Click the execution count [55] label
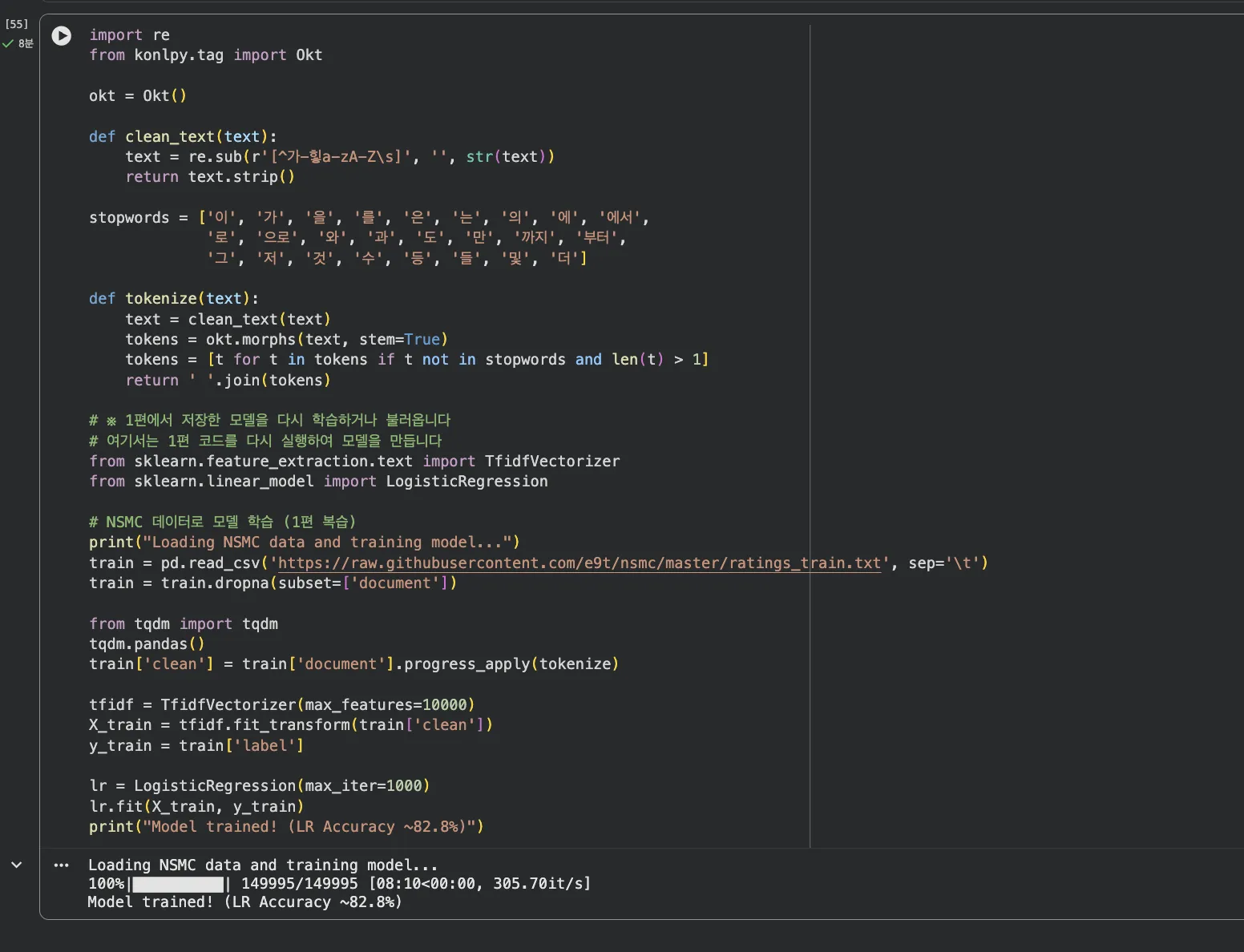Image resolution: width=1244 pixels, height=952 pixels. point(16,24)
